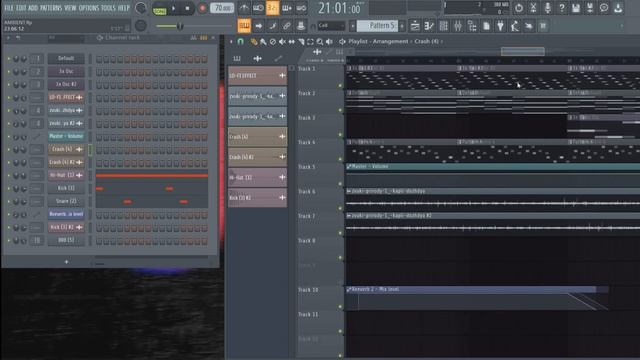Open the Snare (2) channel button
Screen dimensions: 640x360
pos(66,201)
